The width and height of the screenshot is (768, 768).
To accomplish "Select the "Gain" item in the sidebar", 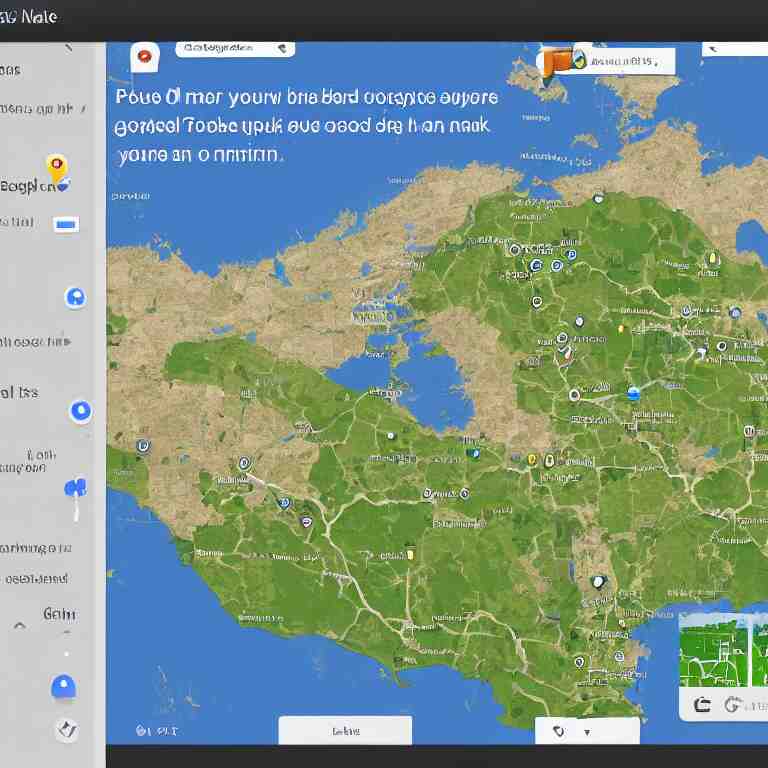I will [58, 614].
